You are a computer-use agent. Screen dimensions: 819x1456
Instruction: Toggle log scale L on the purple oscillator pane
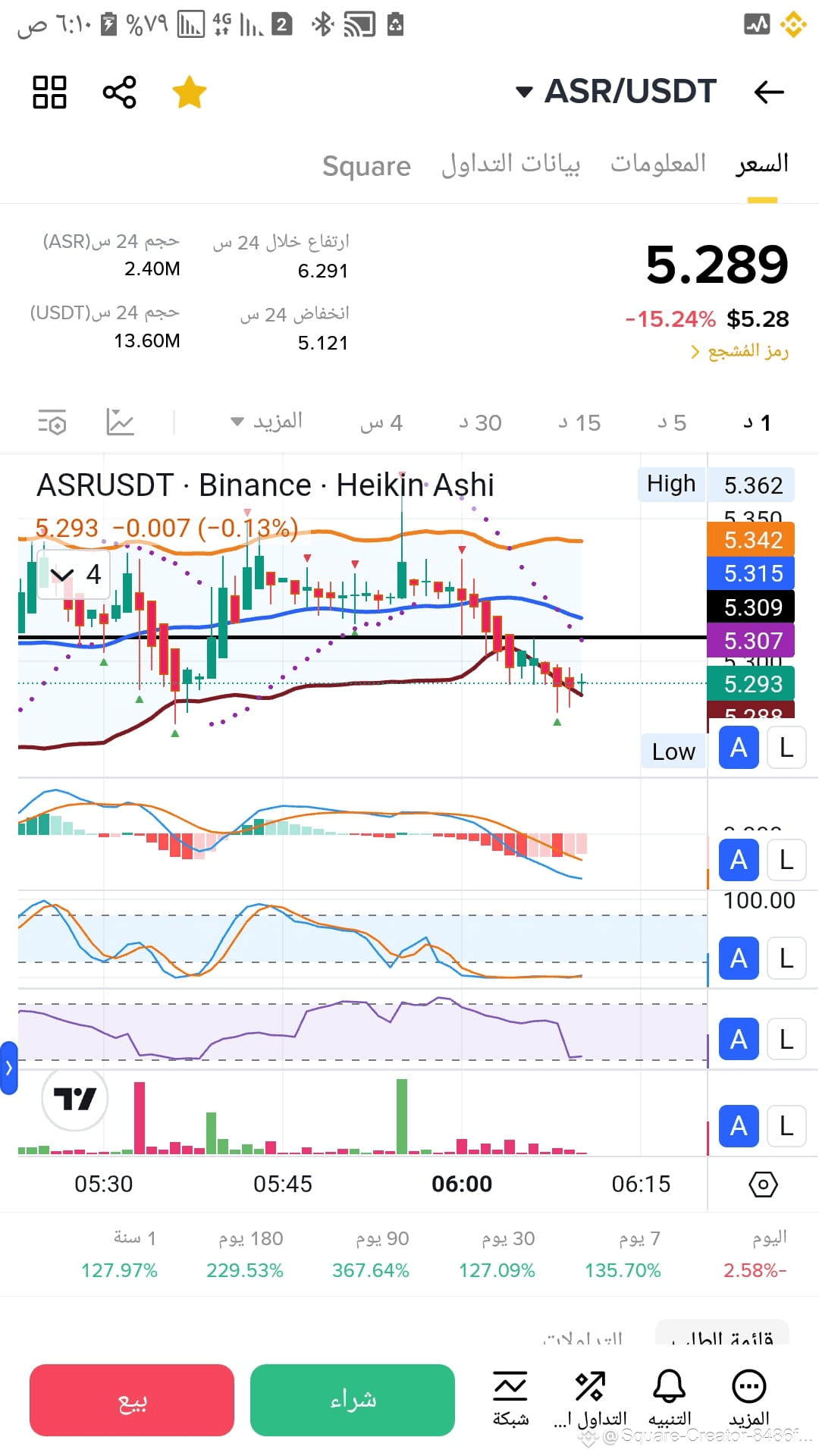pyautogui.click(x=786, y=1039)
